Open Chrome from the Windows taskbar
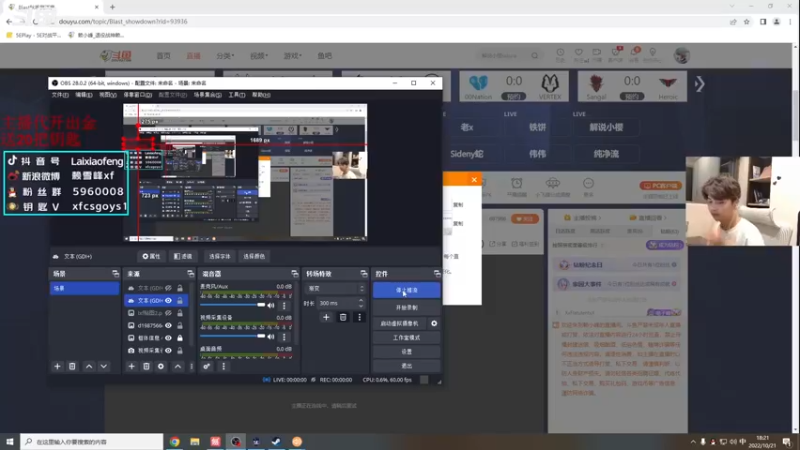800x450 pixels. 174,442
